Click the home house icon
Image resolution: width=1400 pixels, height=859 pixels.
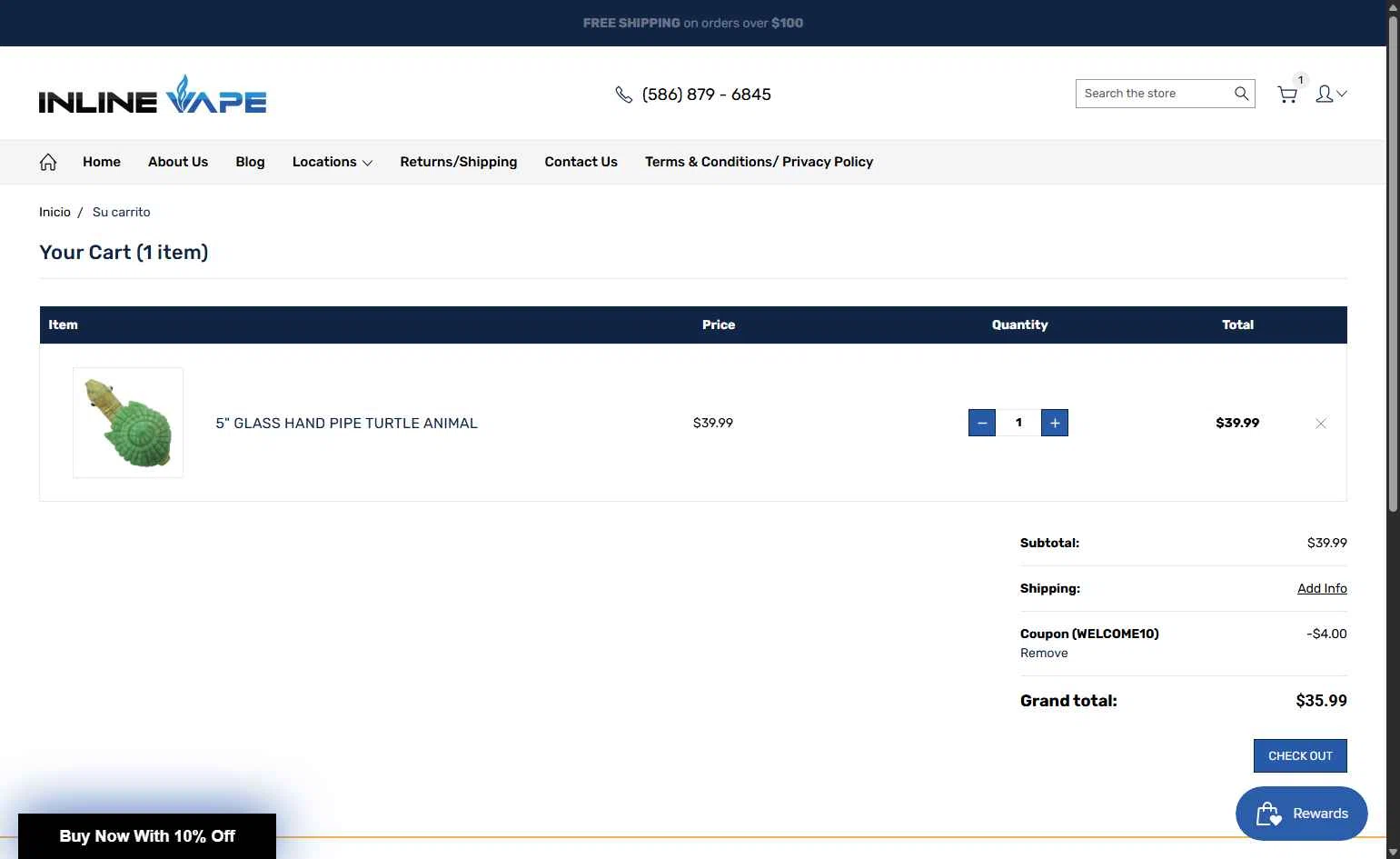click(48, 162)
